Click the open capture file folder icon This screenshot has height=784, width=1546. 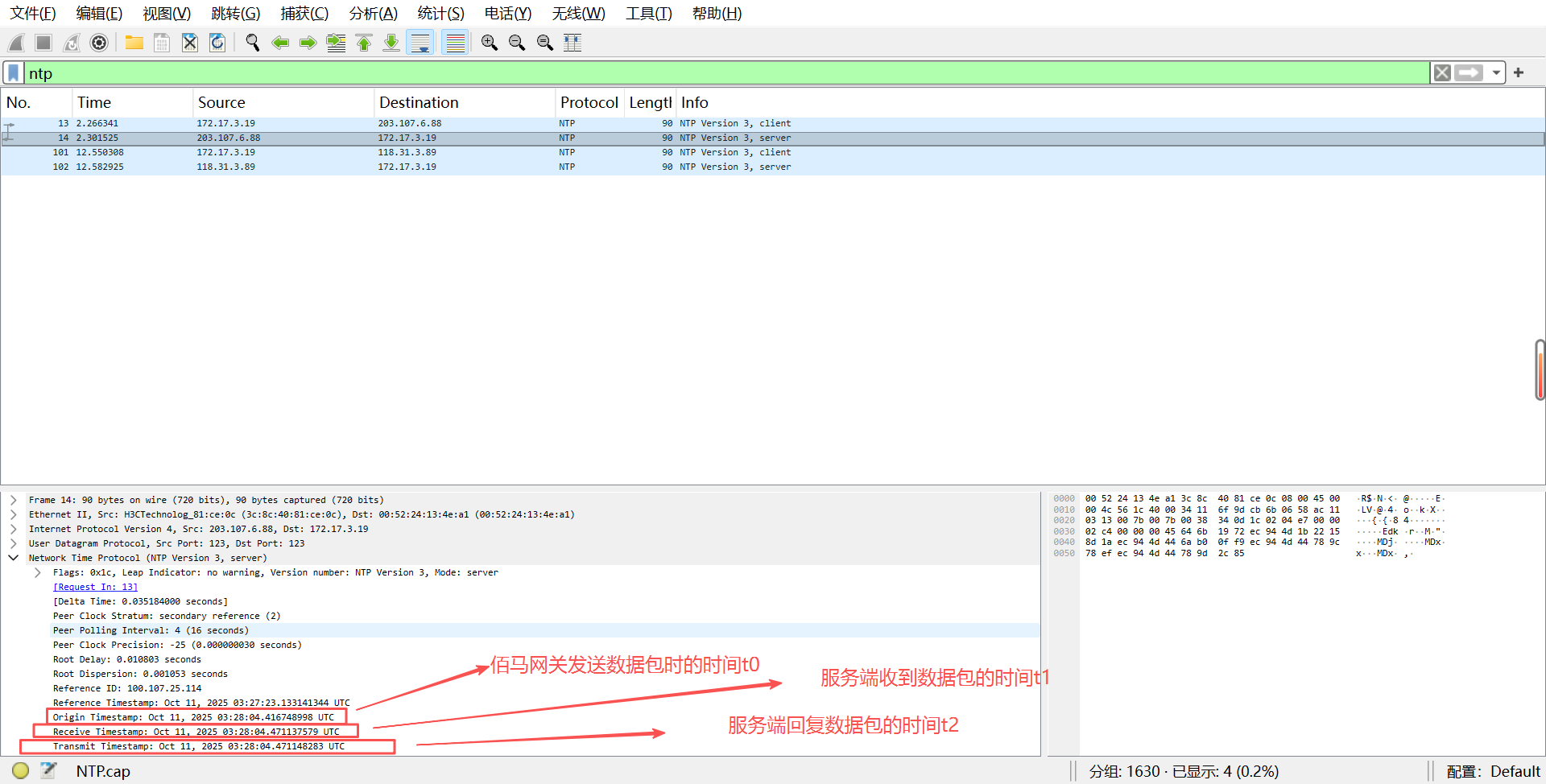click(134, 43)
